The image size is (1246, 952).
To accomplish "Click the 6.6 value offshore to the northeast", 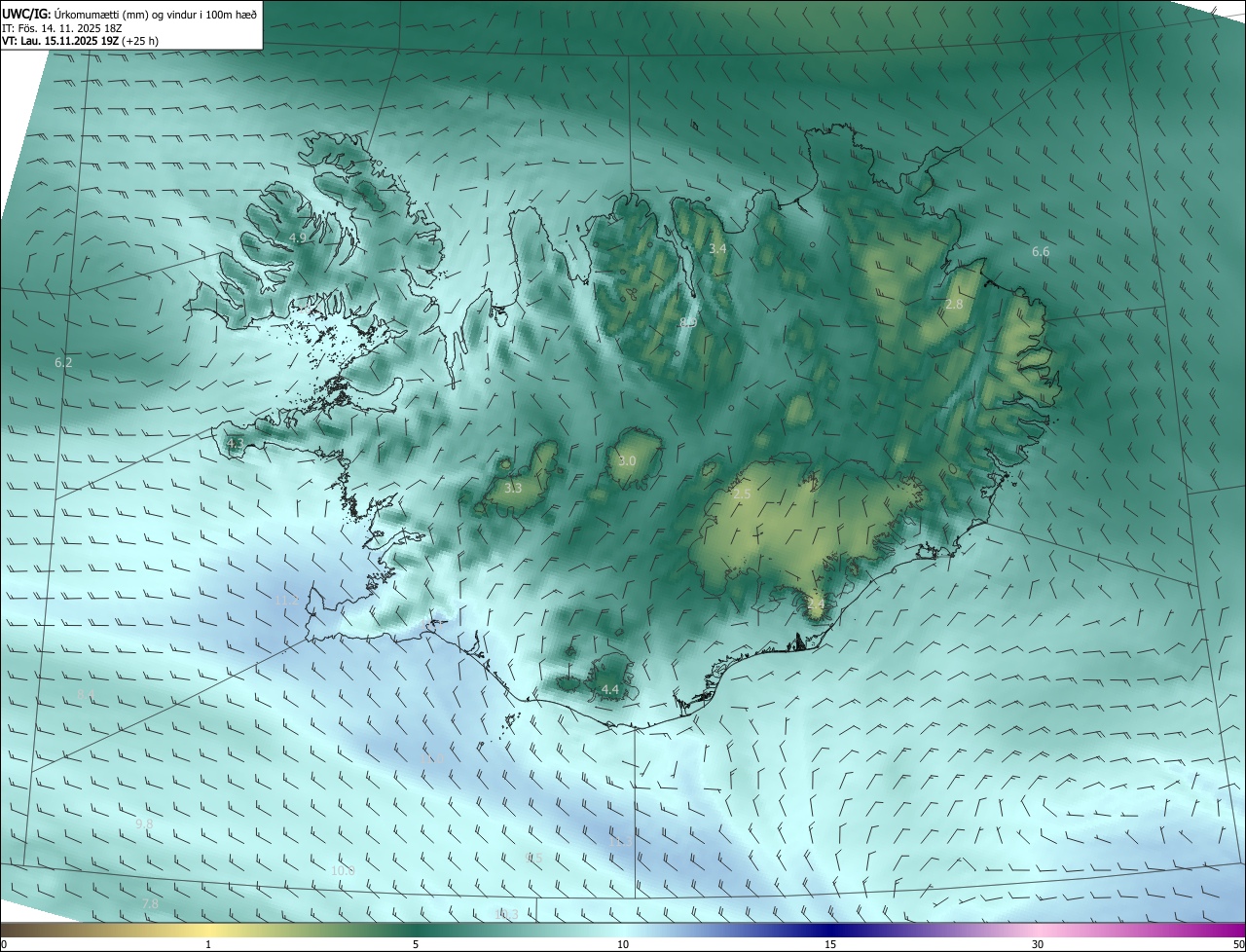I will (x=1041, y=251).
